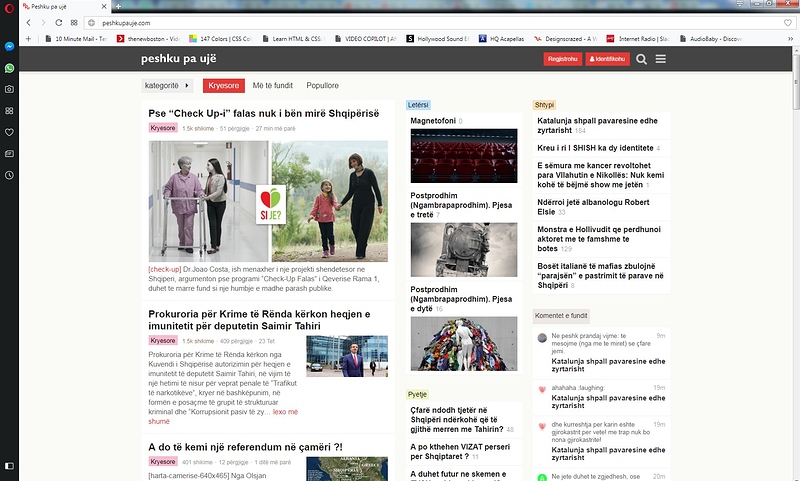Open the Opera menu logo
Screen dimensions: 800x481
[9, 7]
